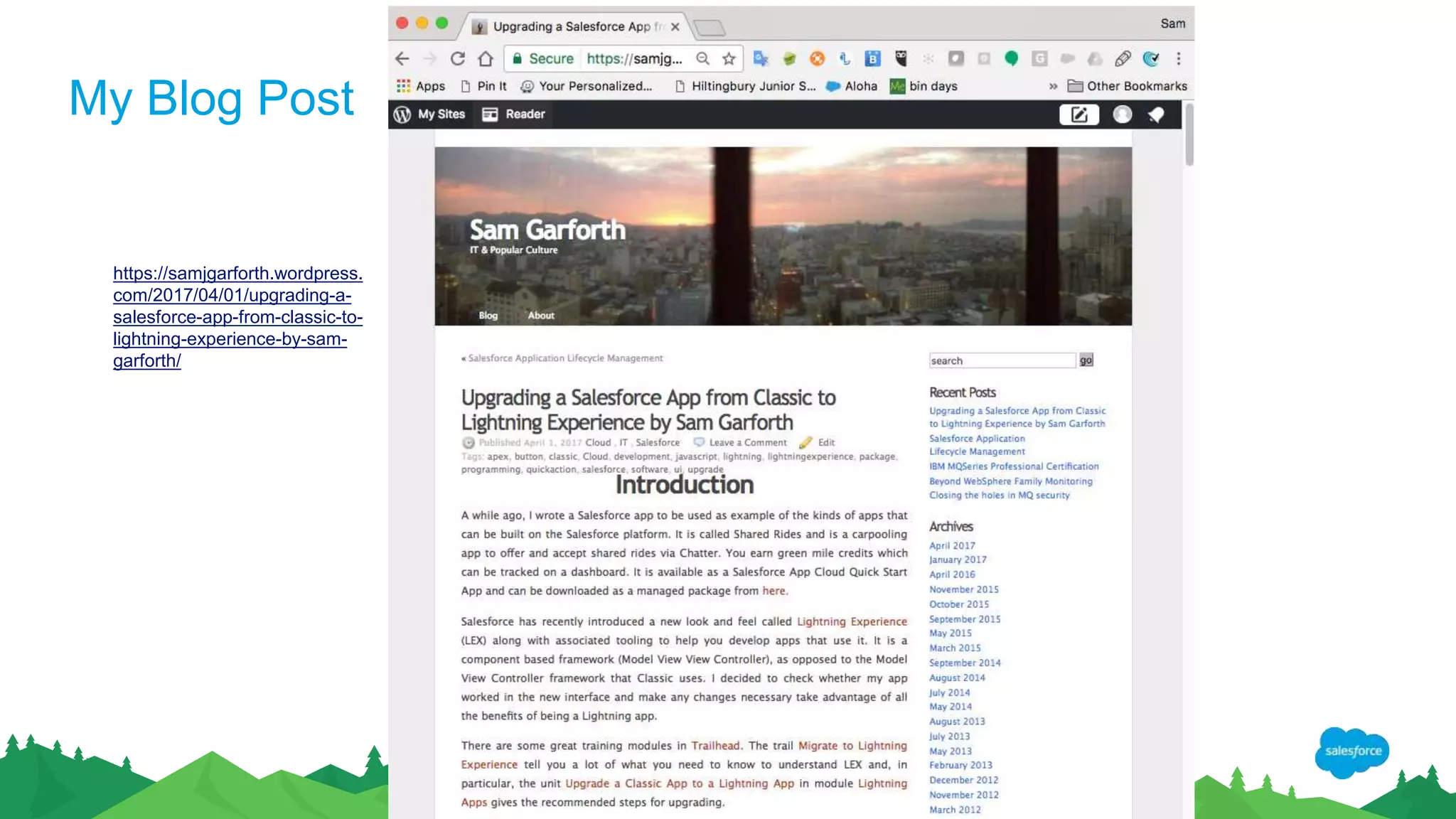
Task: Open Upgrade a Classic App to Lightning App link
Action: point(680,783)
